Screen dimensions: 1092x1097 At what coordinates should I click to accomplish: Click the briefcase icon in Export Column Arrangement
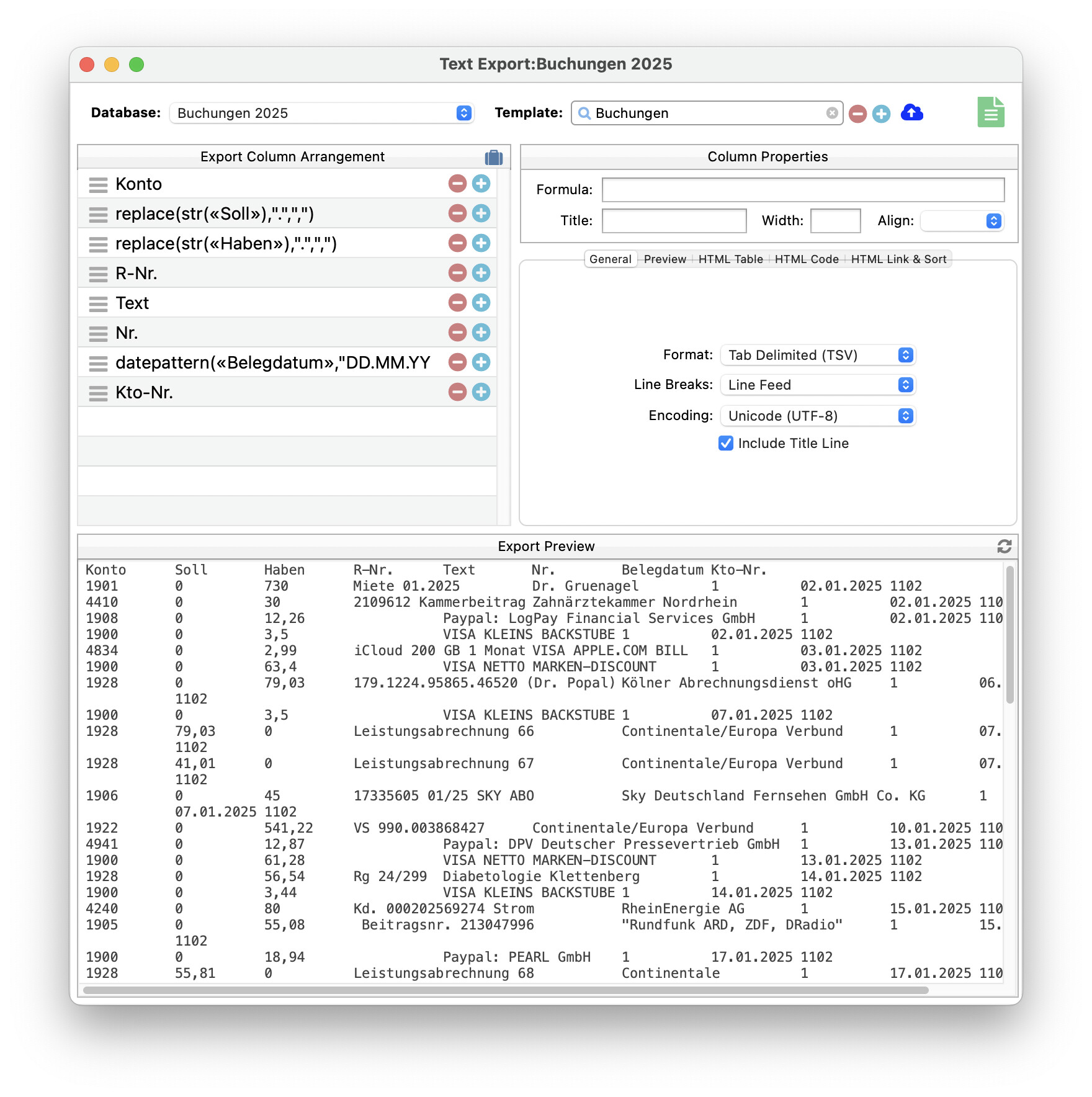(494, 157)
